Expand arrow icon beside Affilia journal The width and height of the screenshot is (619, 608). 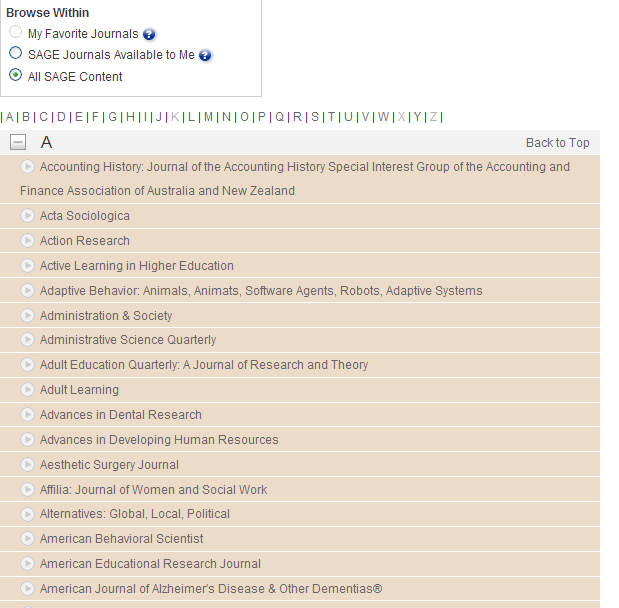[27, 490]
